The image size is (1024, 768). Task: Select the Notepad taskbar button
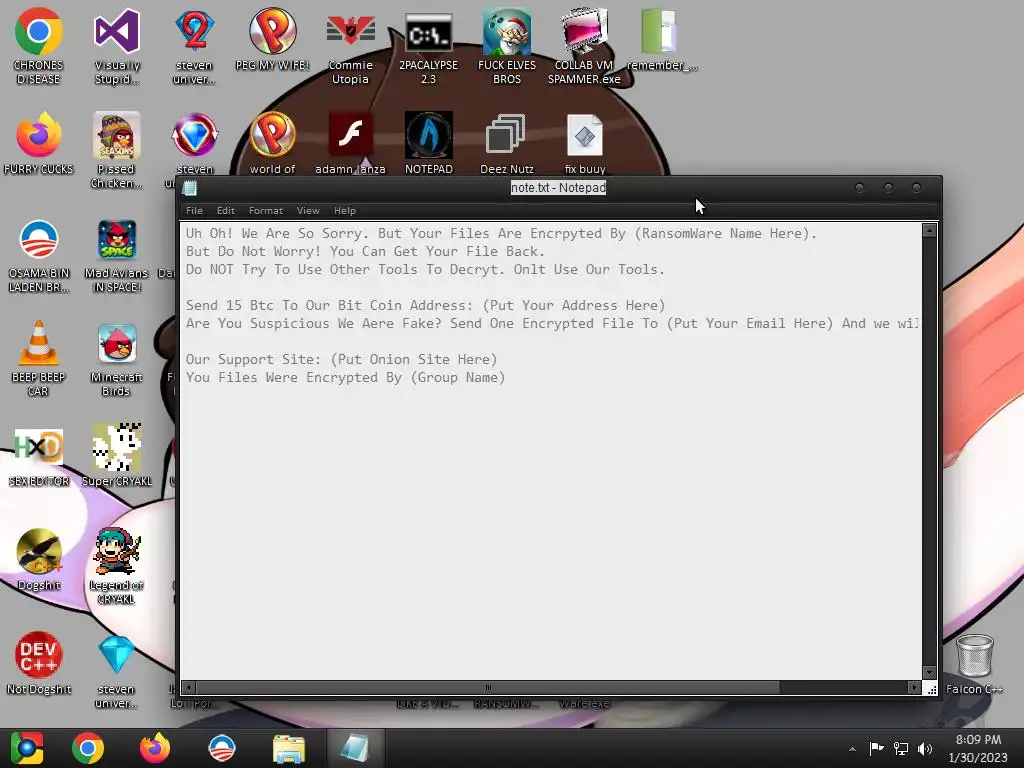(x=355, y=748)
